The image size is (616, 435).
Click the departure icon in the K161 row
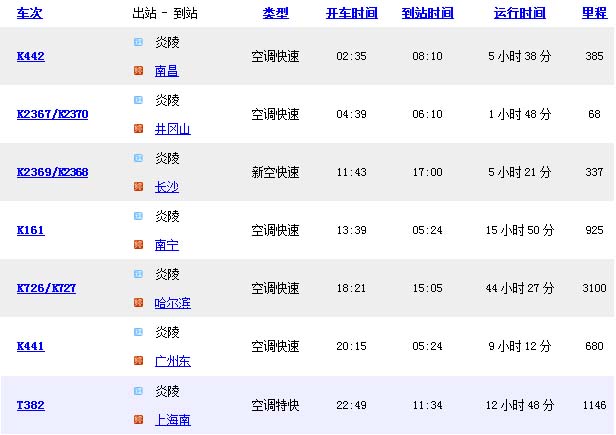138,216
